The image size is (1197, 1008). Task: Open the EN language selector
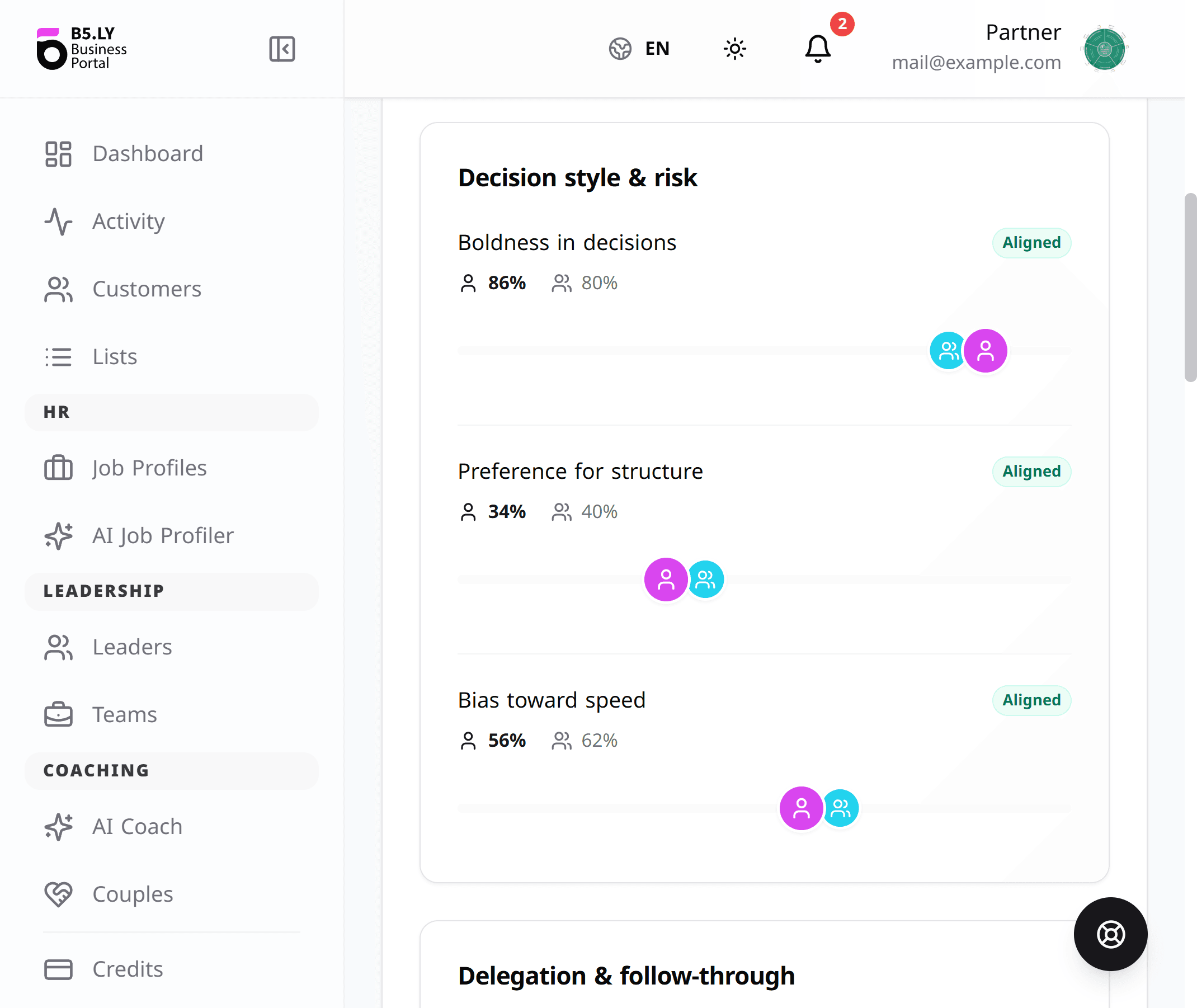point(639,49)
